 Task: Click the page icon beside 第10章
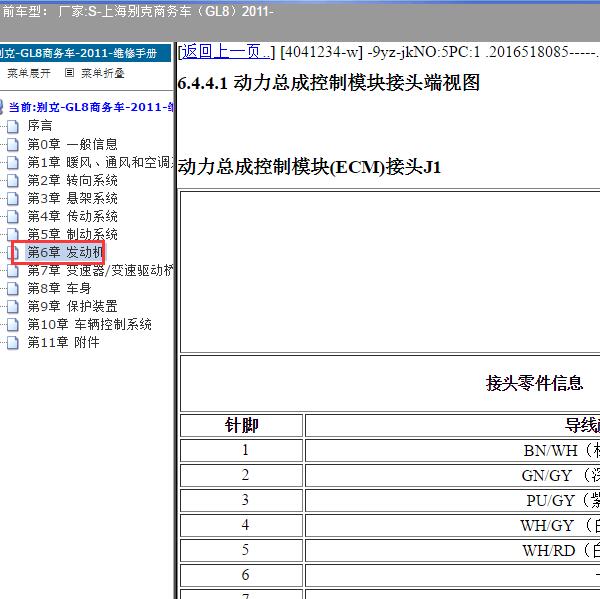click(x=13, y=325)
